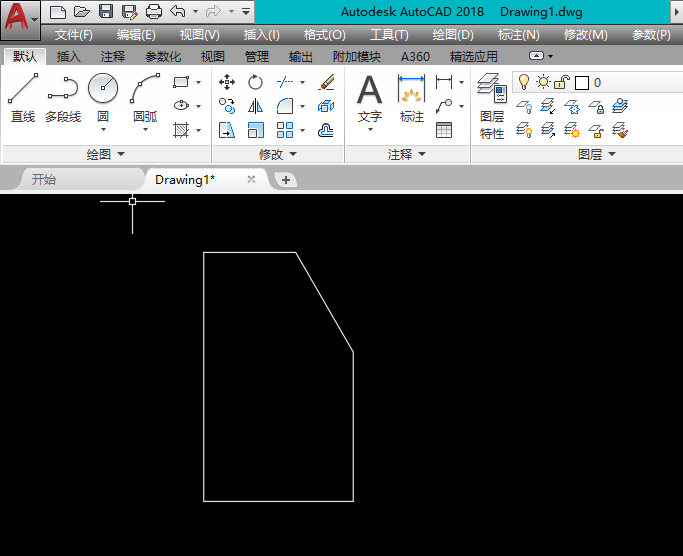
Task: Switch to the 插入 ribbon tab
Action: [69, 56]
